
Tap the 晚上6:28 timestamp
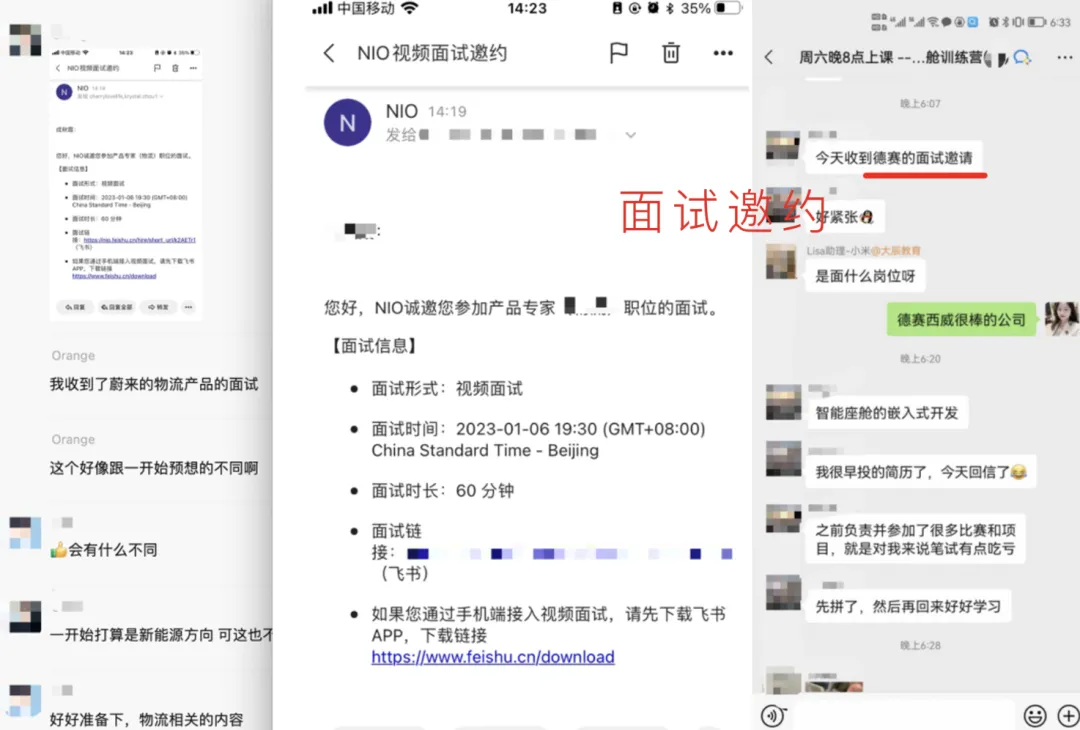point(920,645)
